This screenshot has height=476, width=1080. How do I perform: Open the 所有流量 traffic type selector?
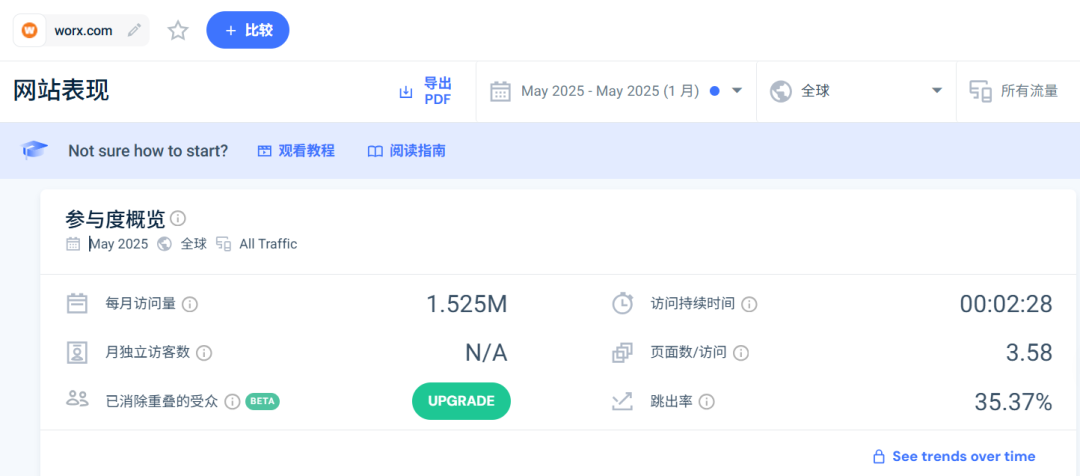(x=1018, y=91)
